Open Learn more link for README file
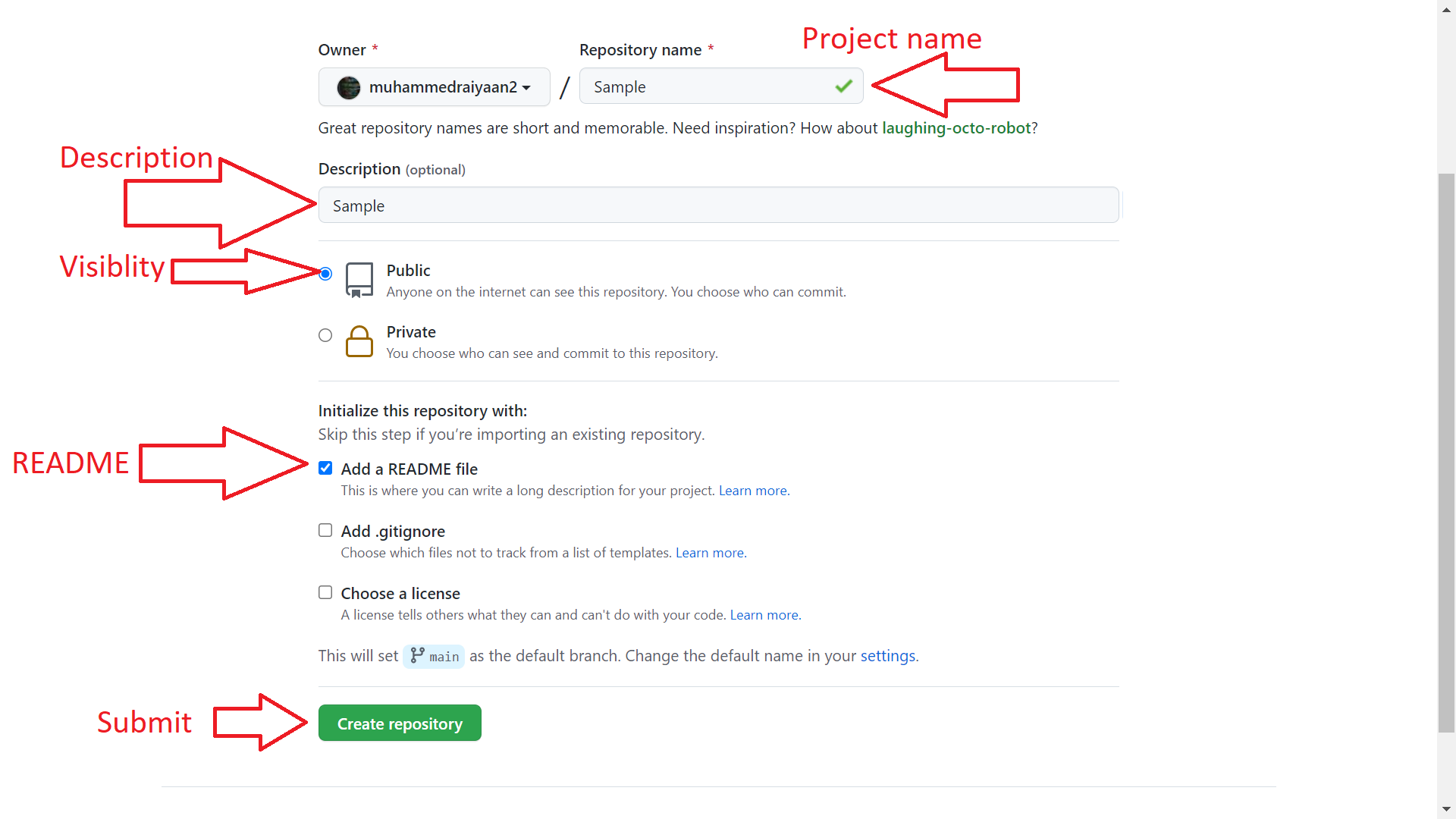This screenshot has width=1456, height=819. pos(752,491)
